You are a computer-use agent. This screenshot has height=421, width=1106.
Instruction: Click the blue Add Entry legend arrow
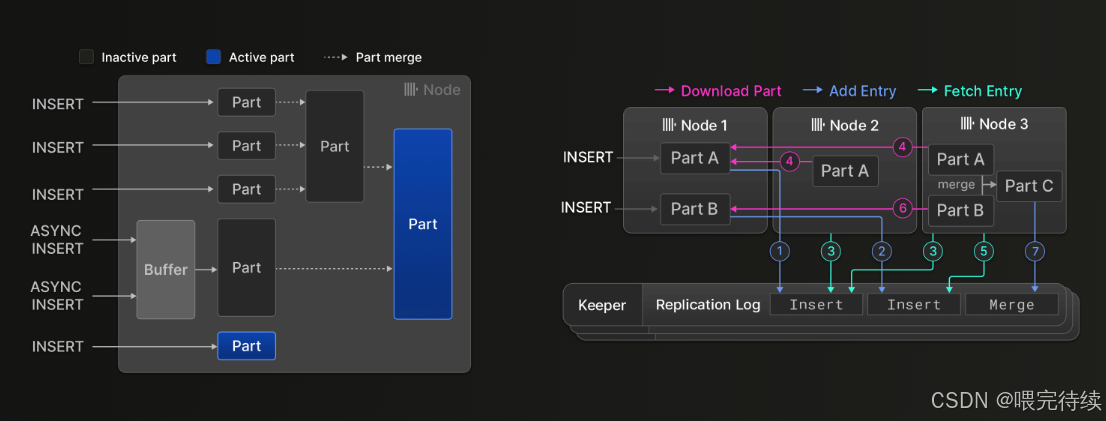tap(814, 91)
